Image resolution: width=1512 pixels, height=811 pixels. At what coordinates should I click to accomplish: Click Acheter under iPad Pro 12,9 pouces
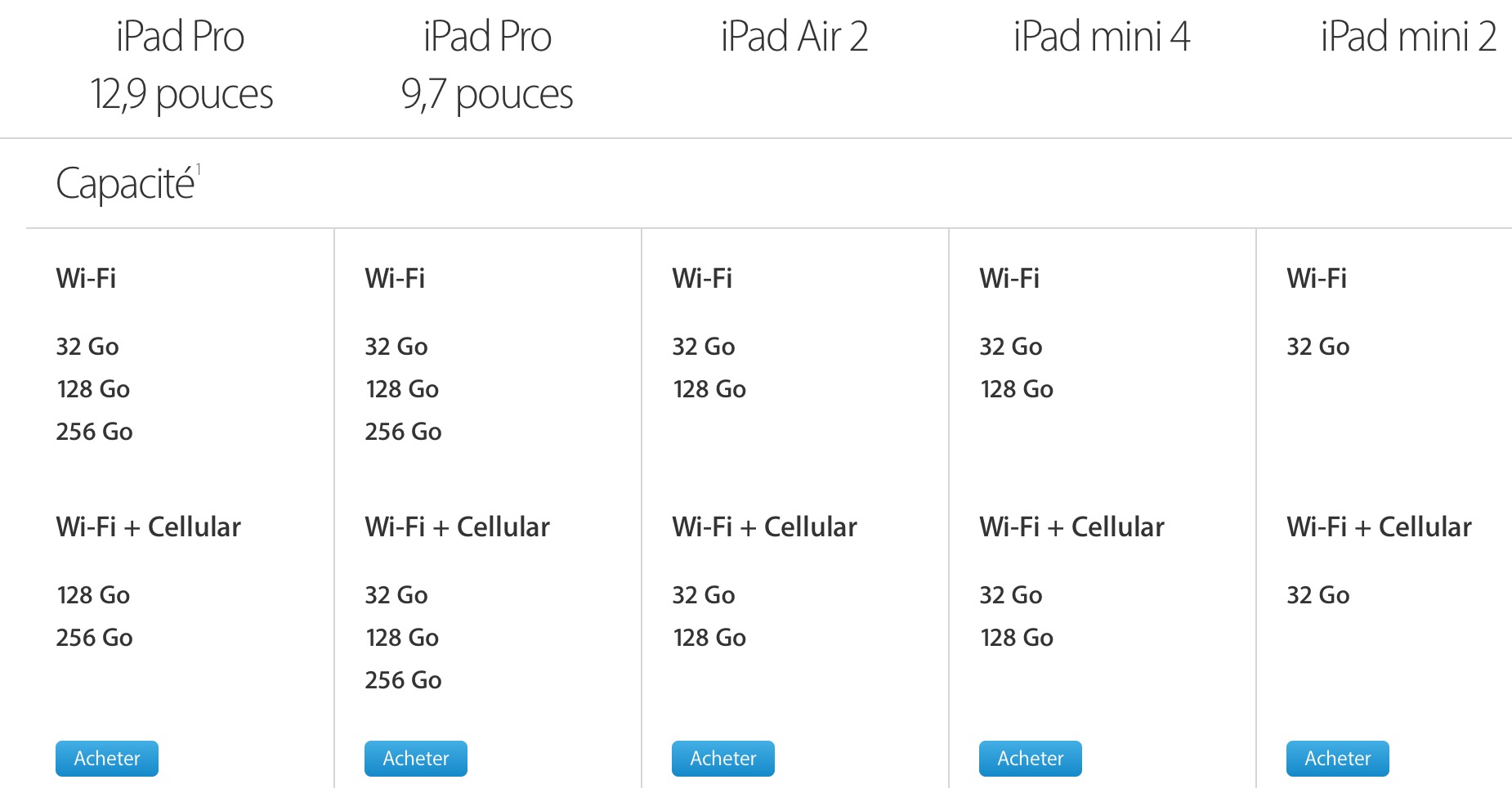[107, 759]
